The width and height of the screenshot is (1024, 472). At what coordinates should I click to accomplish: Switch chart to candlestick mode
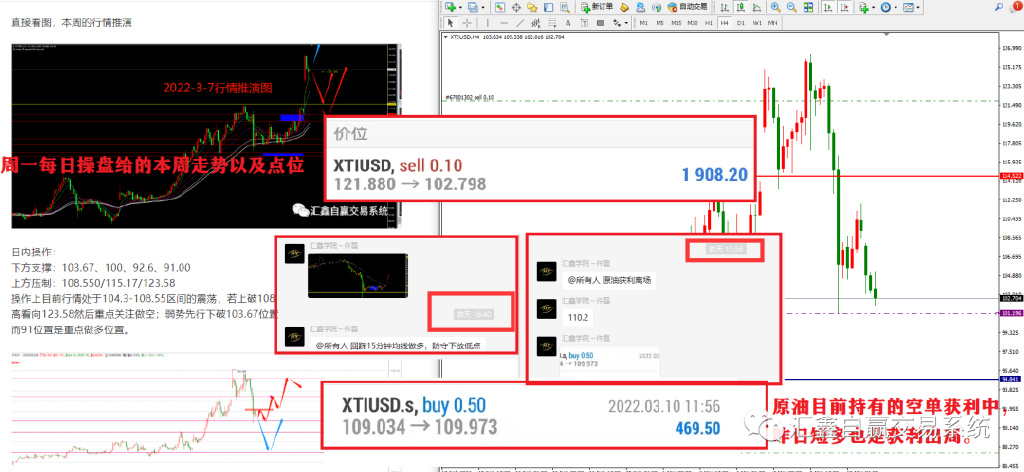pos(741,7)
